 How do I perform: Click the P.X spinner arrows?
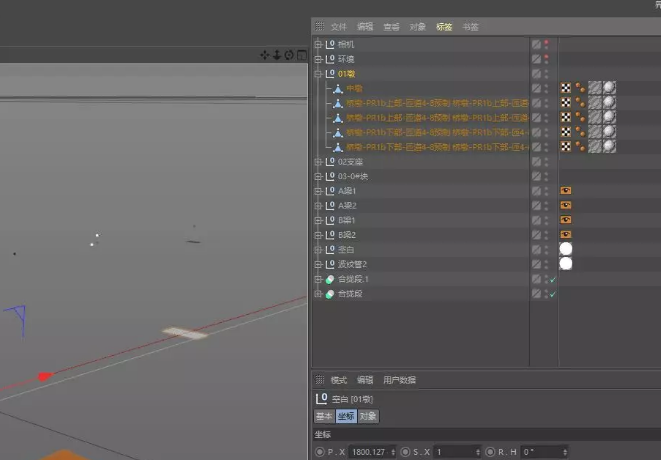point(393,452)
